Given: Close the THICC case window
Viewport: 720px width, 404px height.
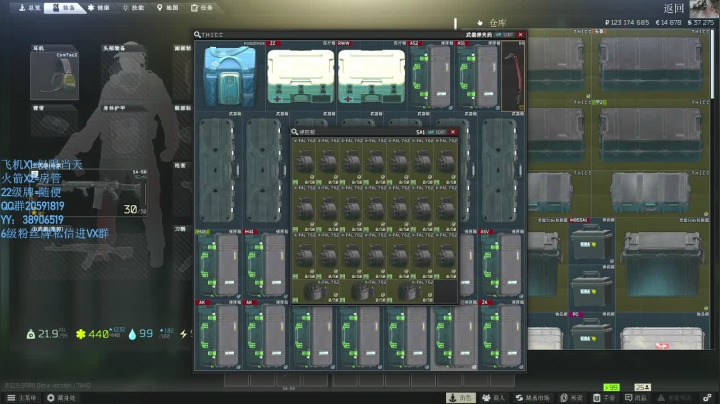Looking at the screenshot, I should (520, 34).
